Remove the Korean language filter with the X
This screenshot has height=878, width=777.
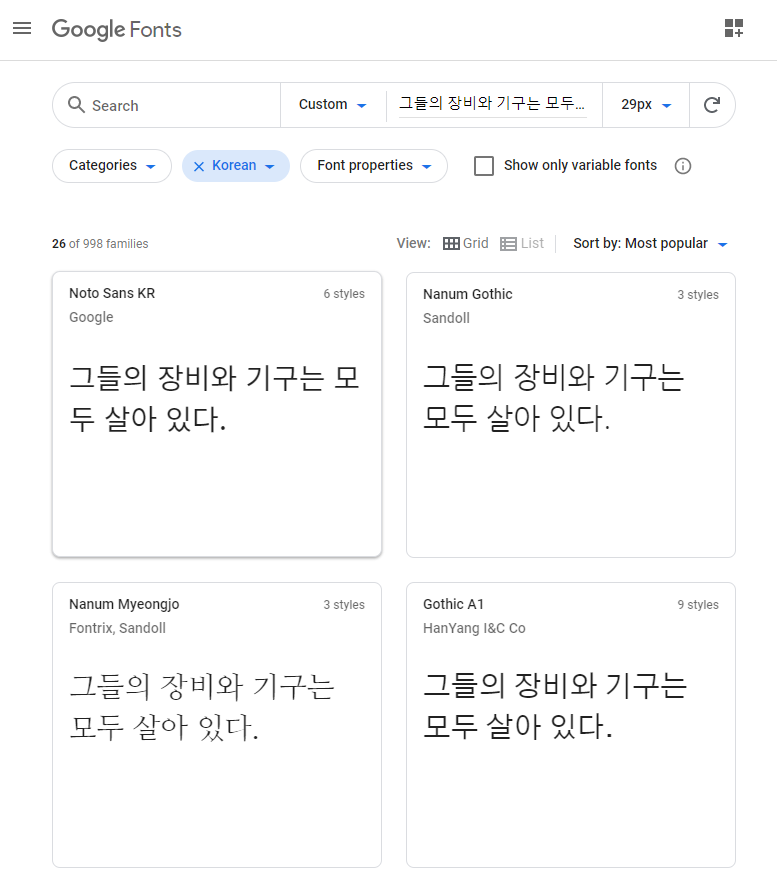click(x=199, y=166)
